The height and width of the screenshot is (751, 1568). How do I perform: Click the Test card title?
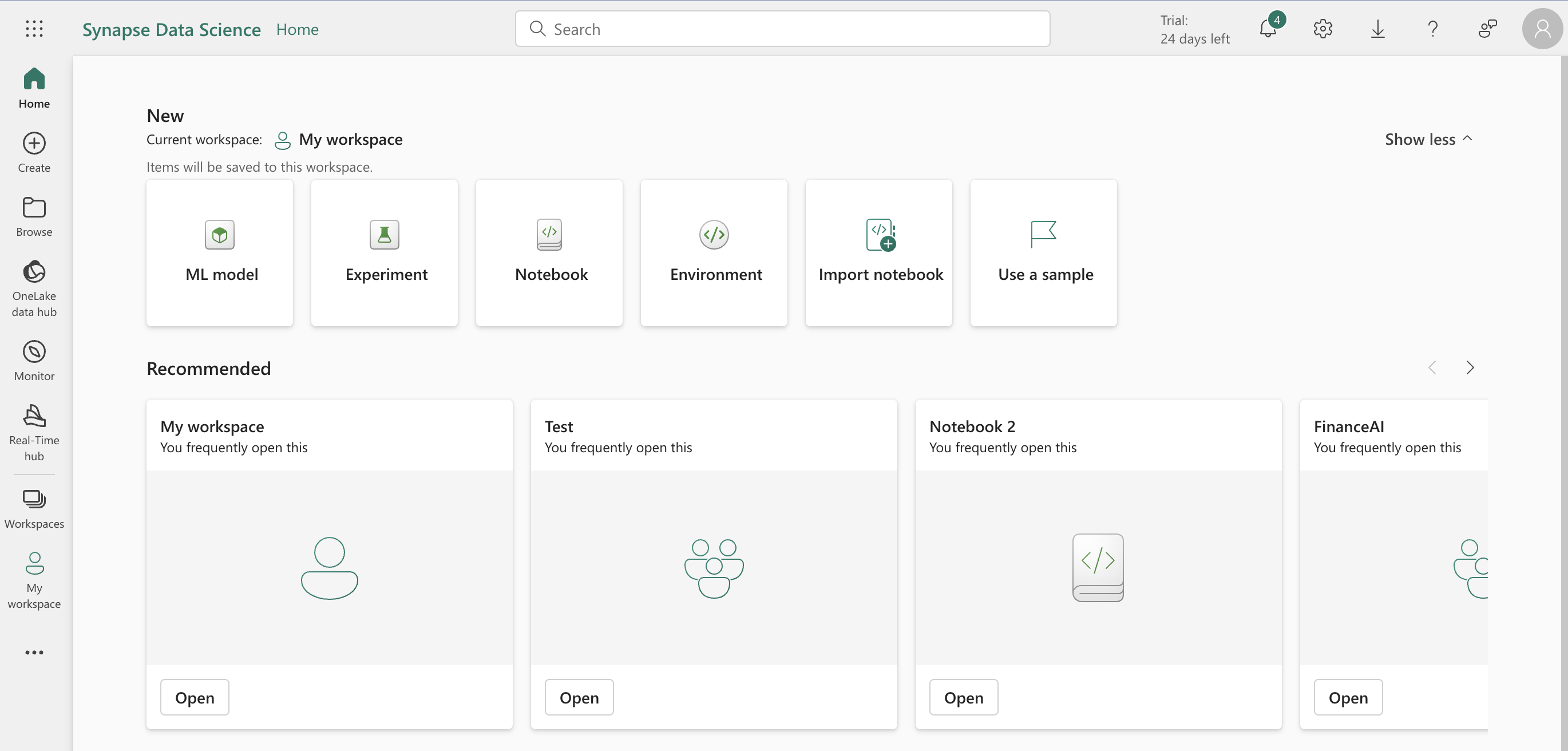click(x=559, y=426)
